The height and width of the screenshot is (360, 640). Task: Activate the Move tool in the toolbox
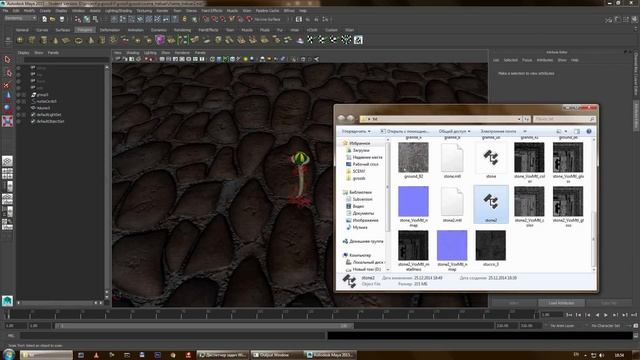click(7, 96)
